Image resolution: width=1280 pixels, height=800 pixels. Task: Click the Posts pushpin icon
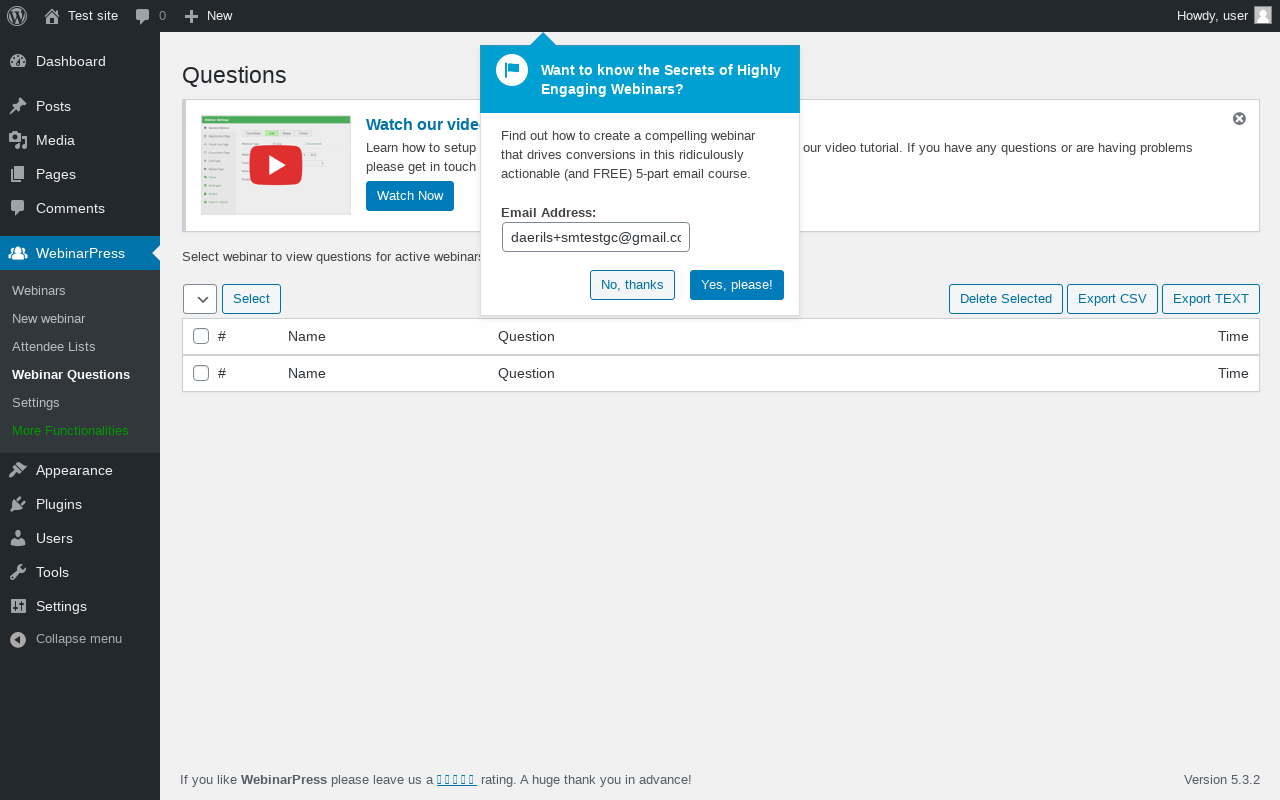coord(18,106)
